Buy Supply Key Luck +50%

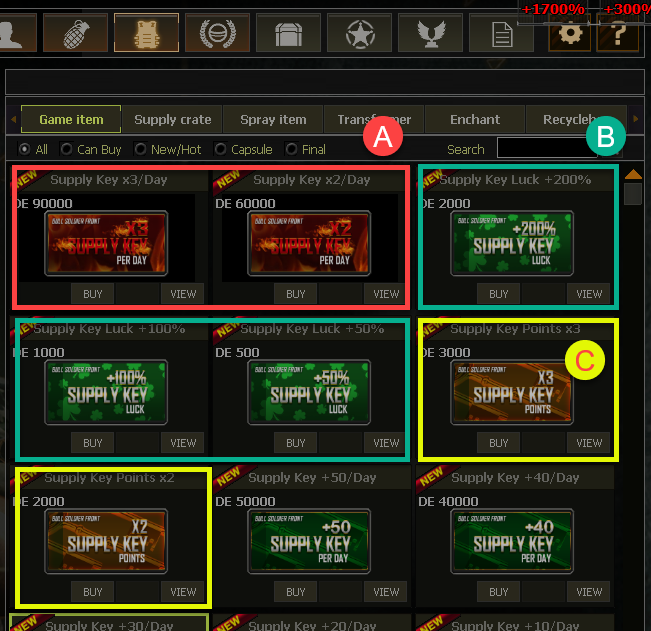click(x=296, y=443)
